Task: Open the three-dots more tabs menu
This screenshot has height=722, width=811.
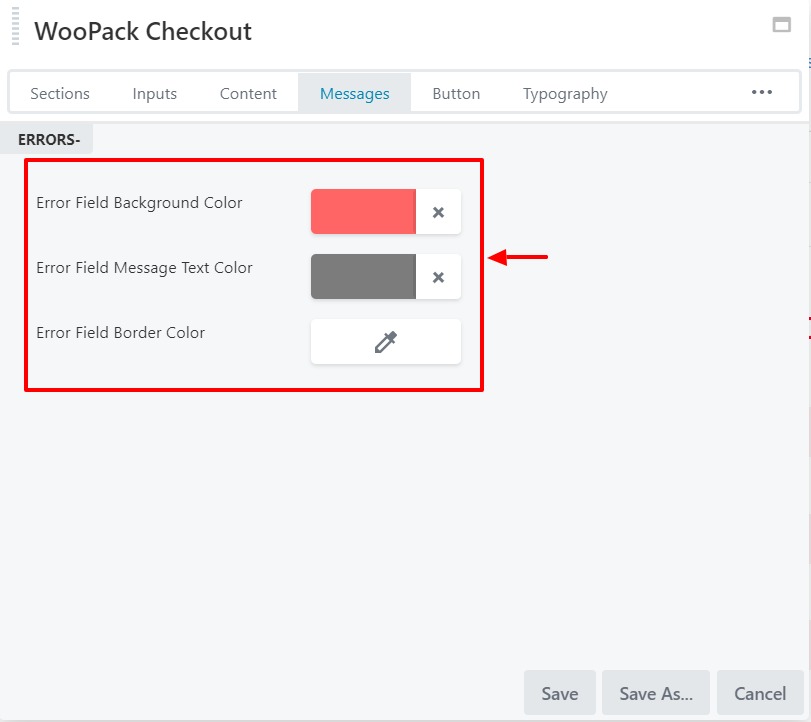Action: coord(761,92)
